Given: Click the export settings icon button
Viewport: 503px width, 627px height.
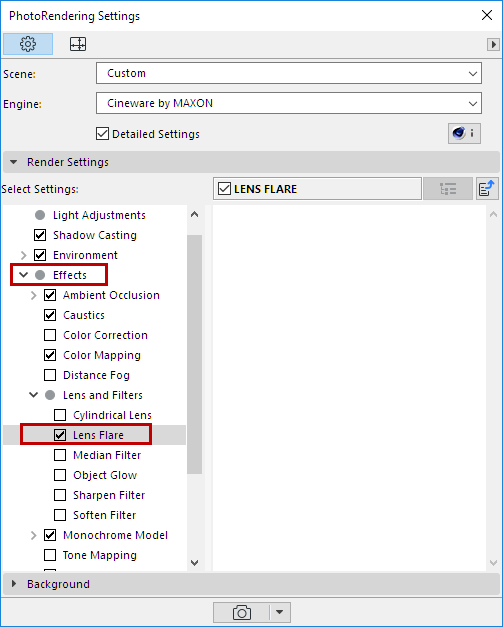Looking at the screenshot, I should point(487,189).
